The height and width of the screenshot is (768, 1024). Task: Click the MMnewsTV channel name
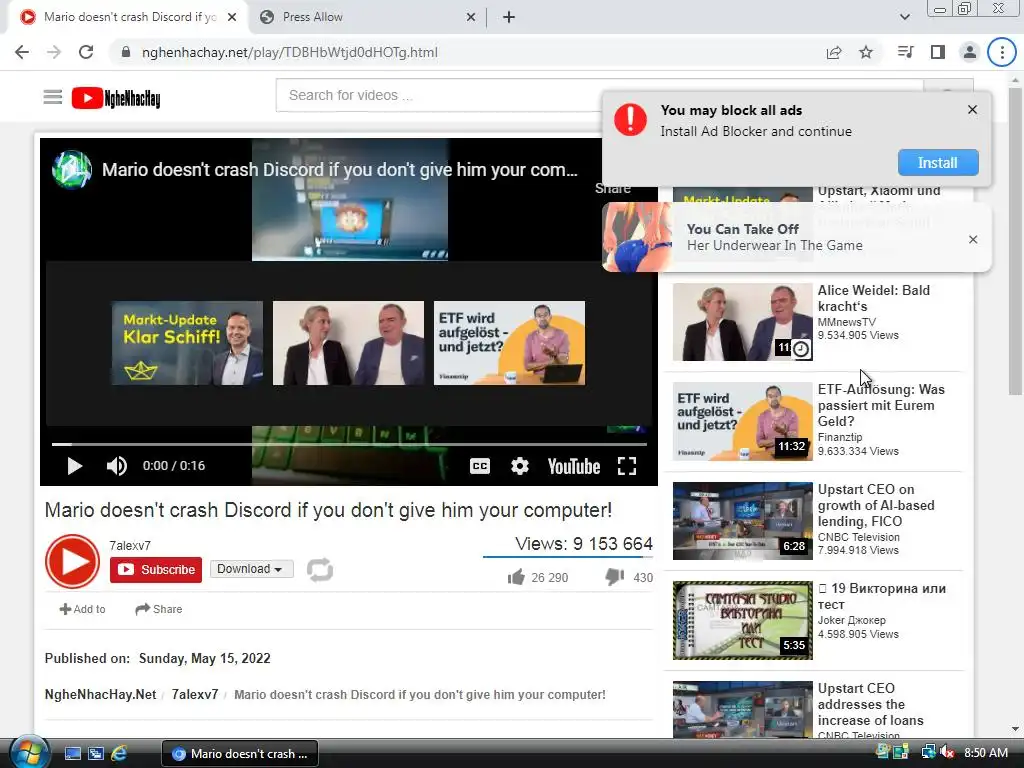846,322
